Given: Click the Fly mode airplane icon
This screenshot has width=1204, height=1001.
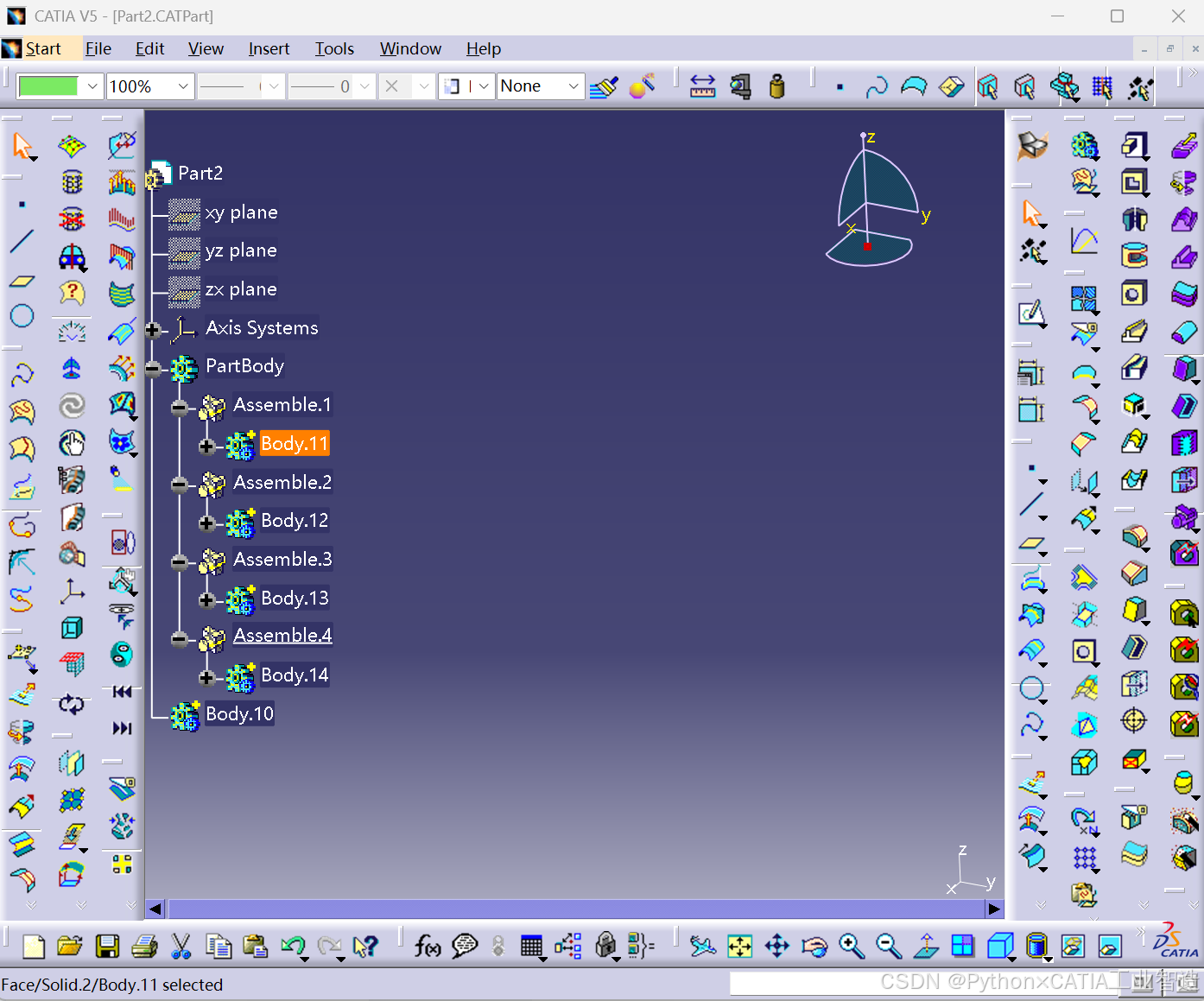Looking at the screenshot, I should pos(703,947).
